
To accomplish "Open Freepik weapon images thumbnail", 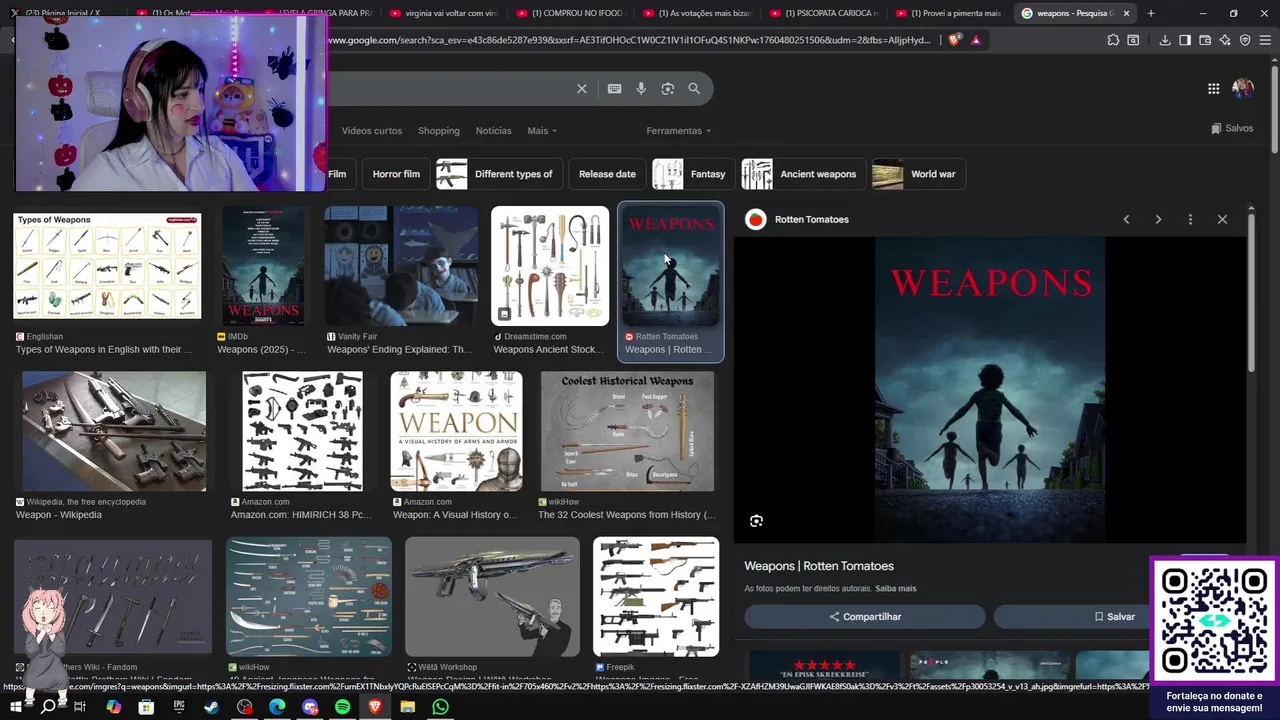I will point(656,597).
